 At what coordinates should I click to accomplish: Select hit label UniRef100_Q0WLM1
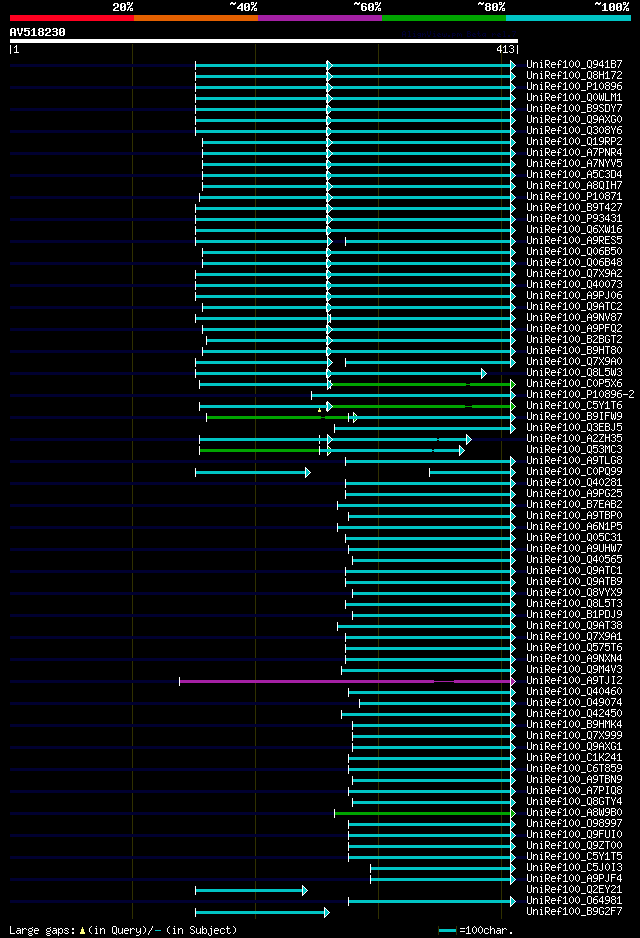point(574,97)
